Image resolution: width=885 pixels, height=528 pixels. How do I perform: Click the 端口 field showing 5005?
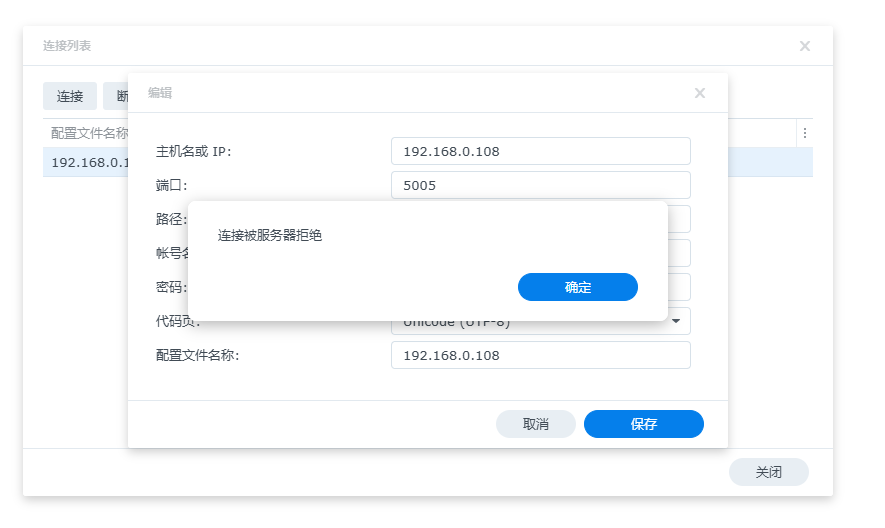pyautogui.click(x=540, y=185)
